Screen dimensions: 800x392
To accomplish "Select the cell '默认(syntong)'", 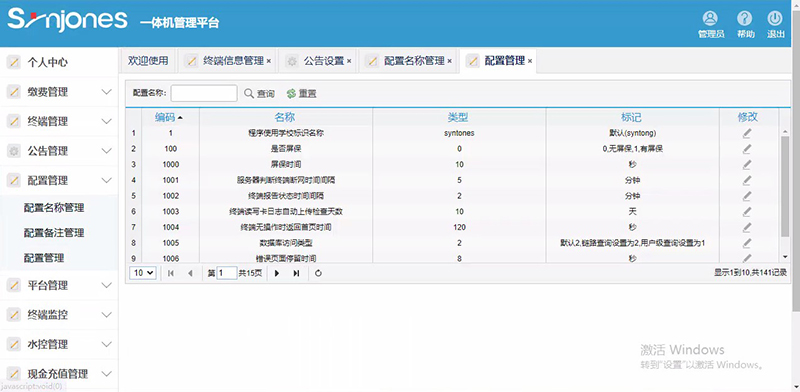I will coord(633,133).
